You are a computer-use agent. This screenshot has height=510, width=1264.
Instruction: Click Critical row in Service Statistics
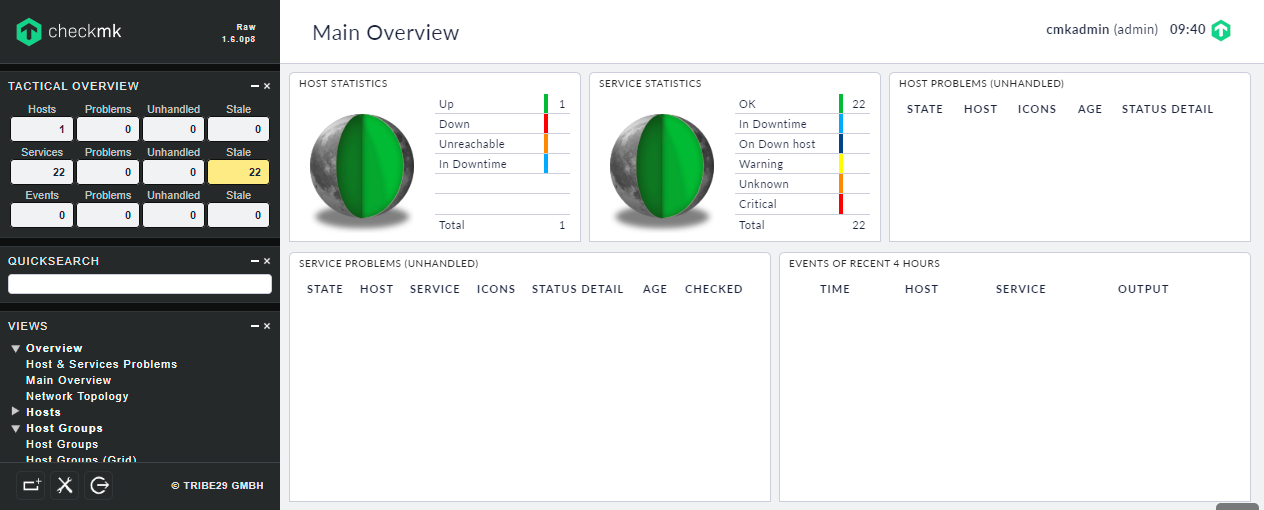pyautogui.click(x=802, y=204)
